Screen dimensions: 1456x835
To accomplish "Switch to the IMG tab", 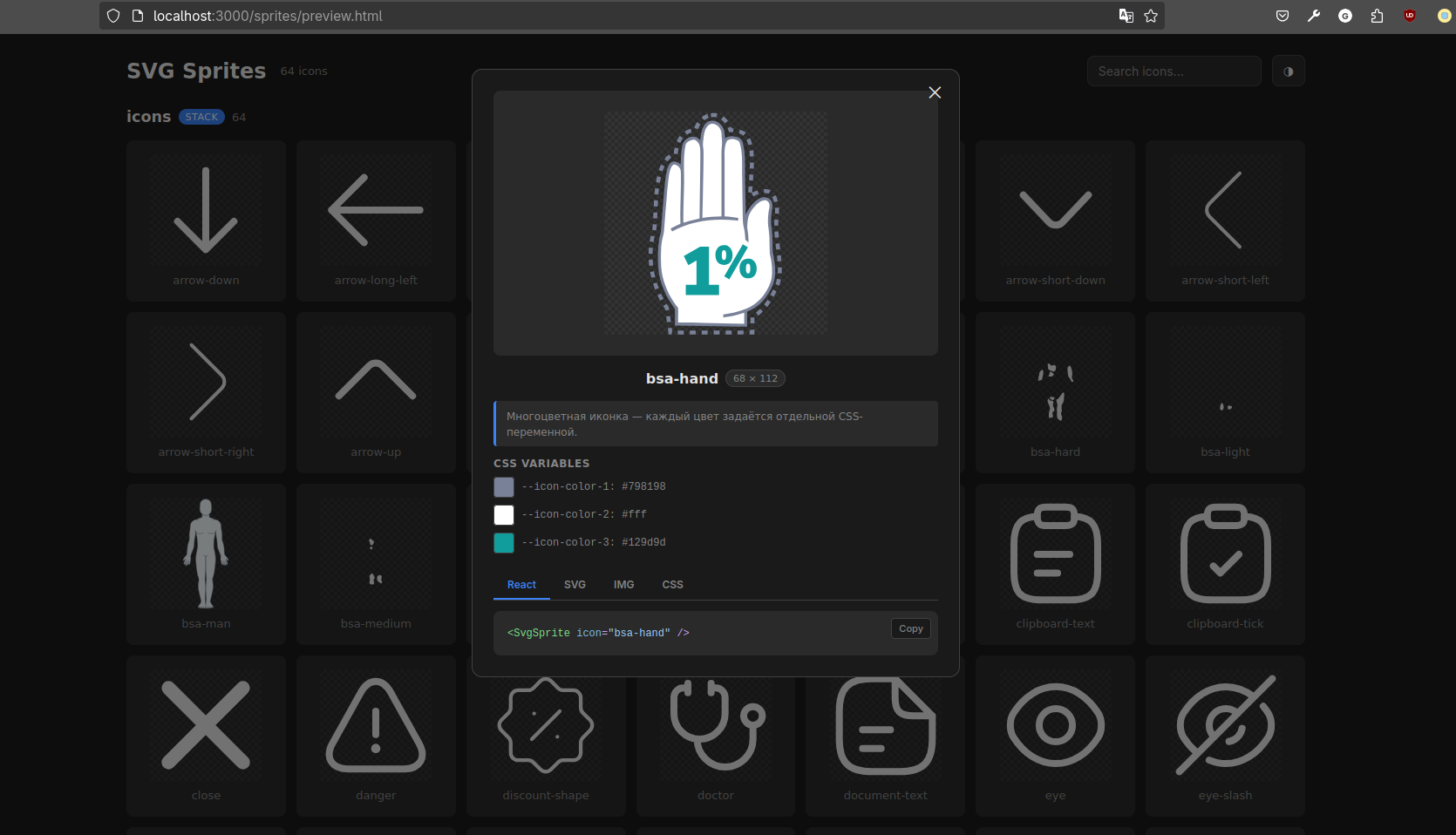I will (x=623, y=585).
